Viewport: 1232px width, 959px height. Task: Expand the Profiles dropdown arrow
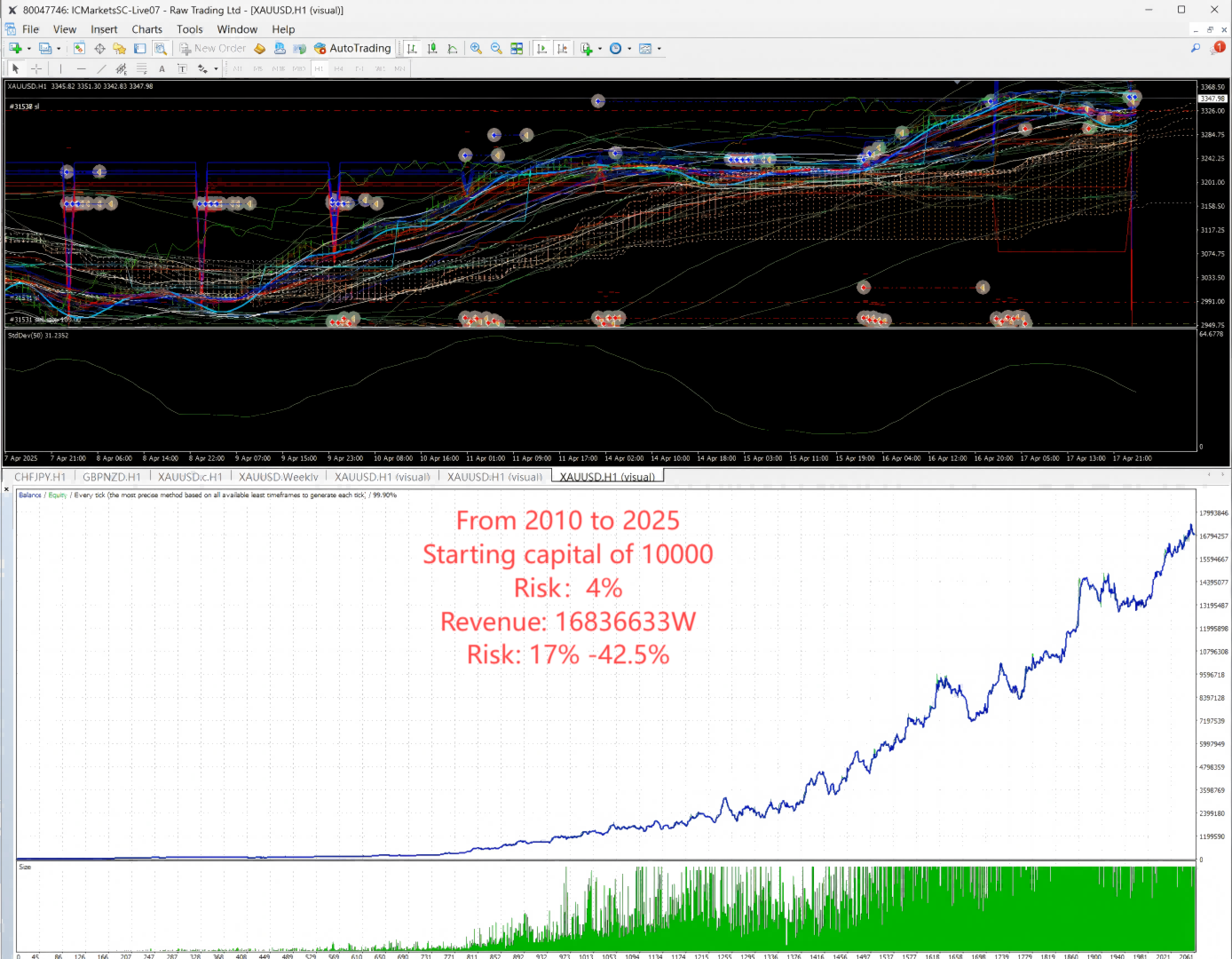pyautogui.click(x=59, y=49)
